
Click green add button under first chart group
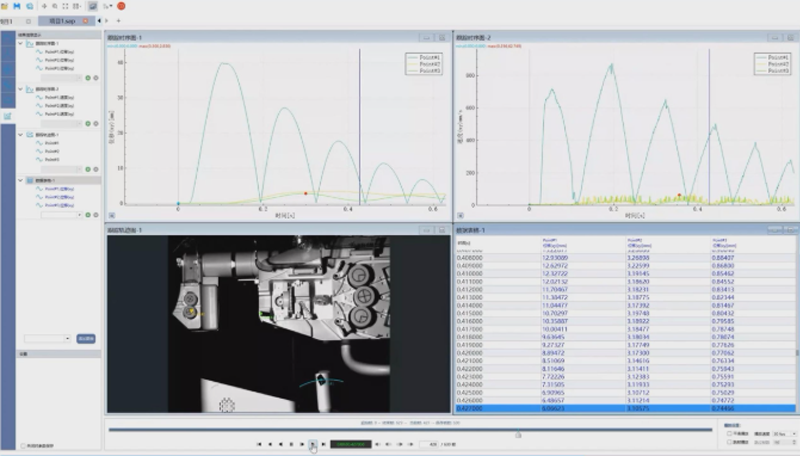[88, 78]
